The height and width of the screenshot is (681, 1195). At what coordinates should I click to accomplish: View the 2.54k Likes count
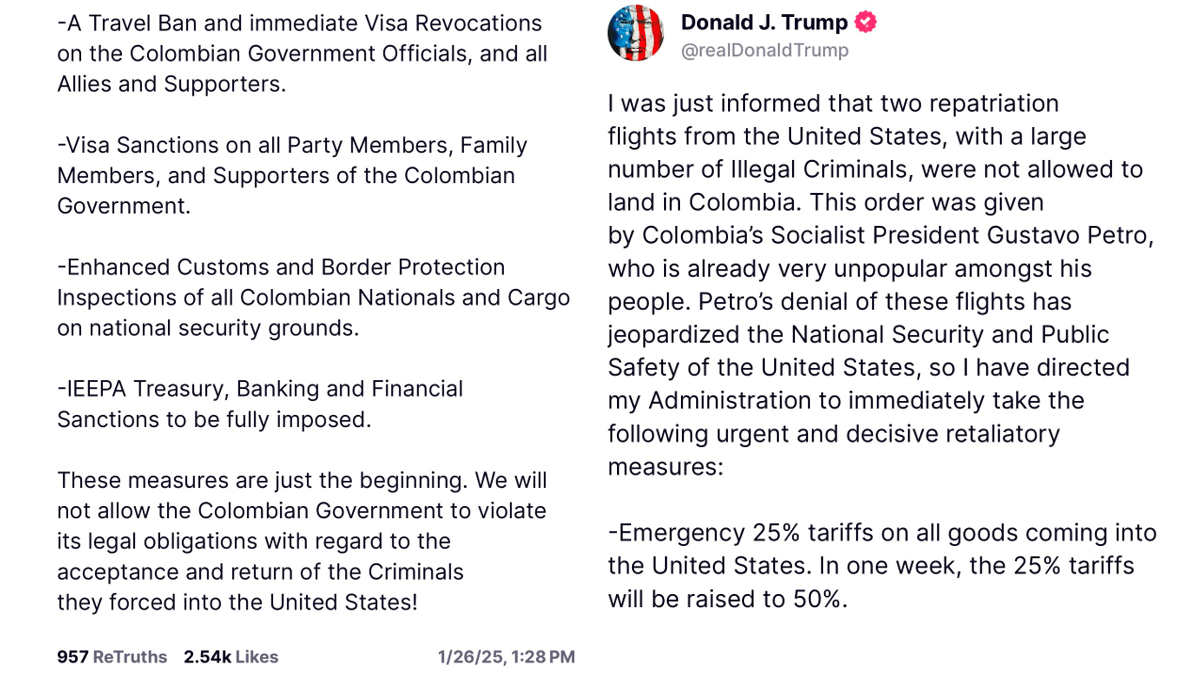231,657
